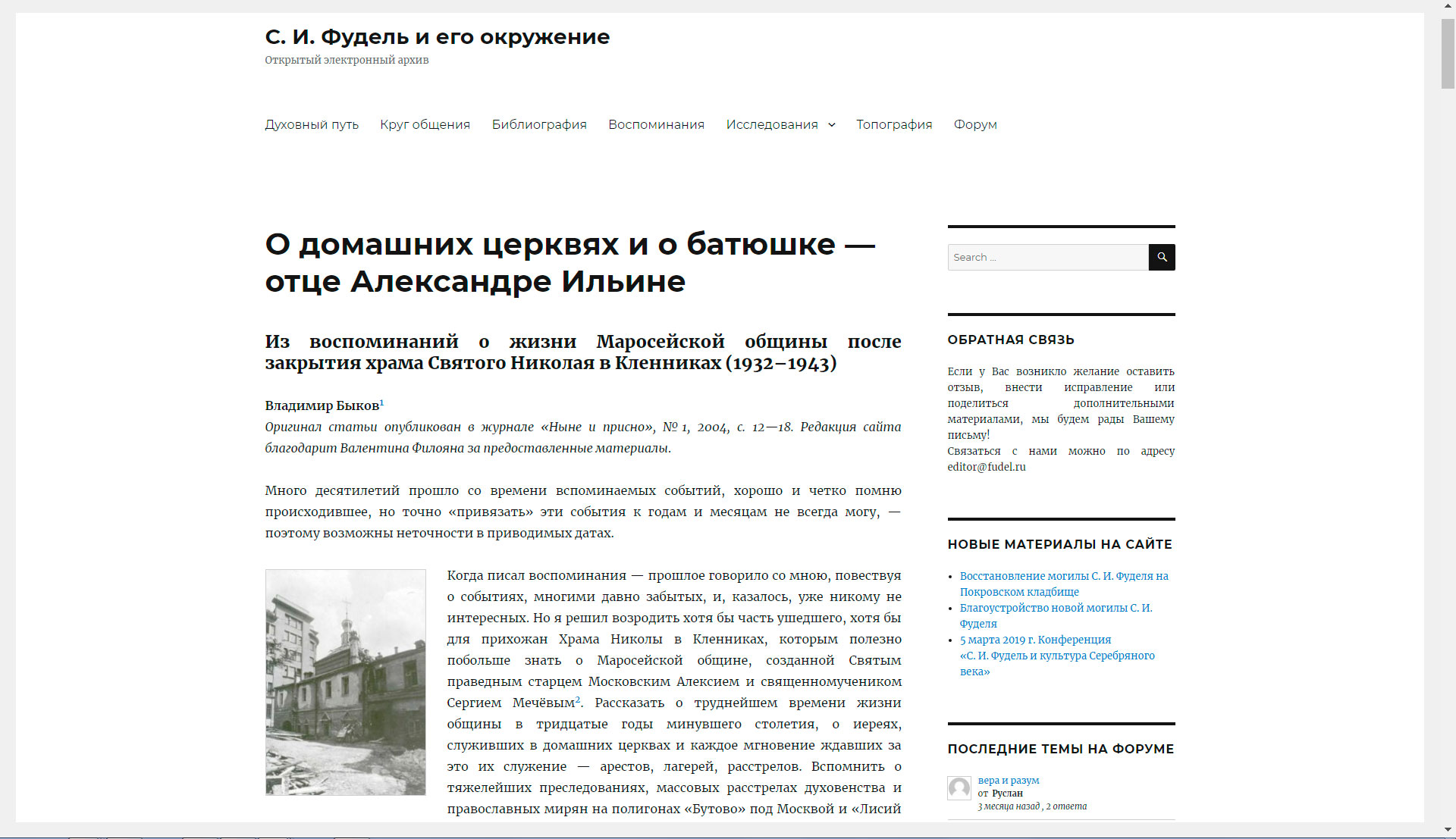Click footnote 2 after Мечёвым
1456x839 pixels.
coord(578,700)
